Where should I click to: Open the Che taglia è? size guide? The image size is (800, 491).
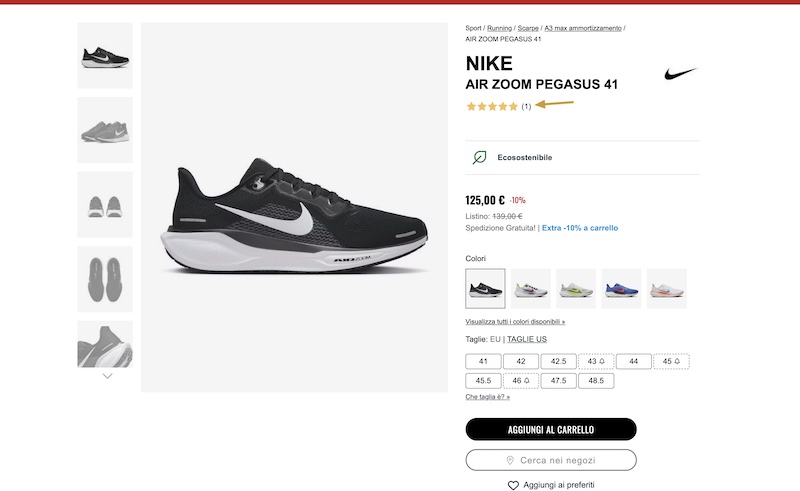pos(488,397)
